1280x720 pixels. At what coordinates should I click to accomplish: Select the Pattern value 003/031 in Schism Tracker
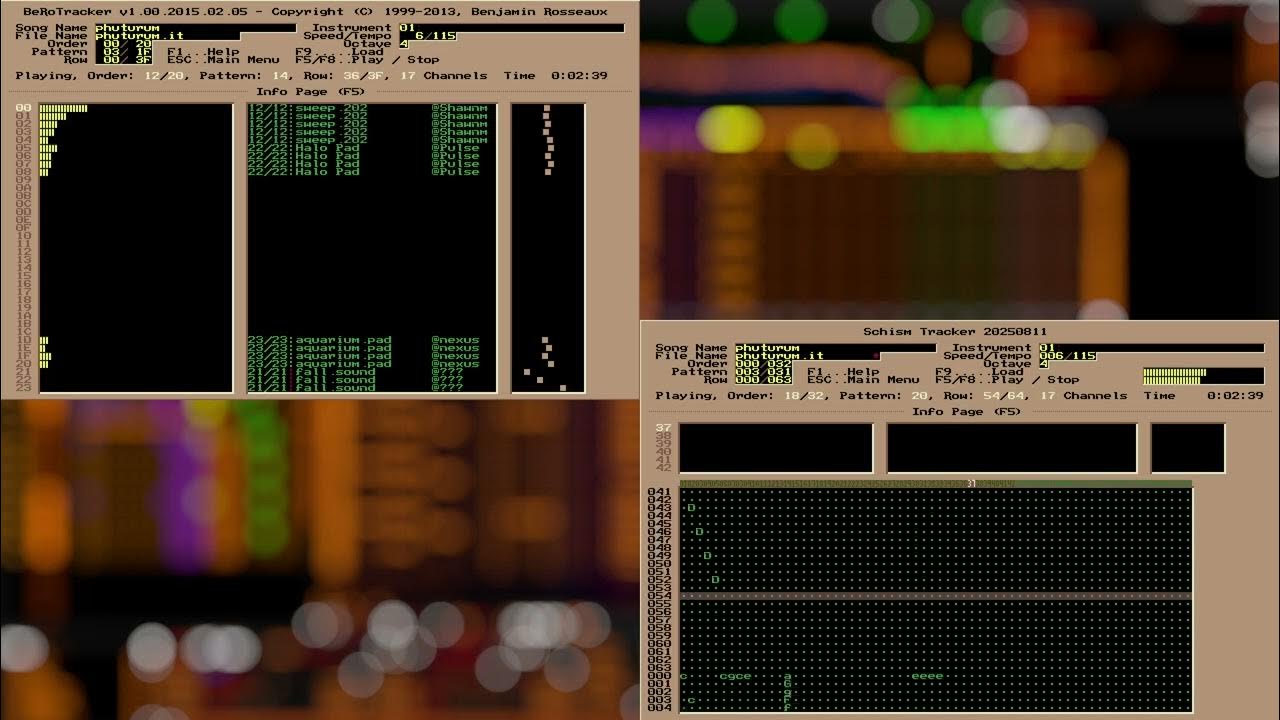coord(763,372)
